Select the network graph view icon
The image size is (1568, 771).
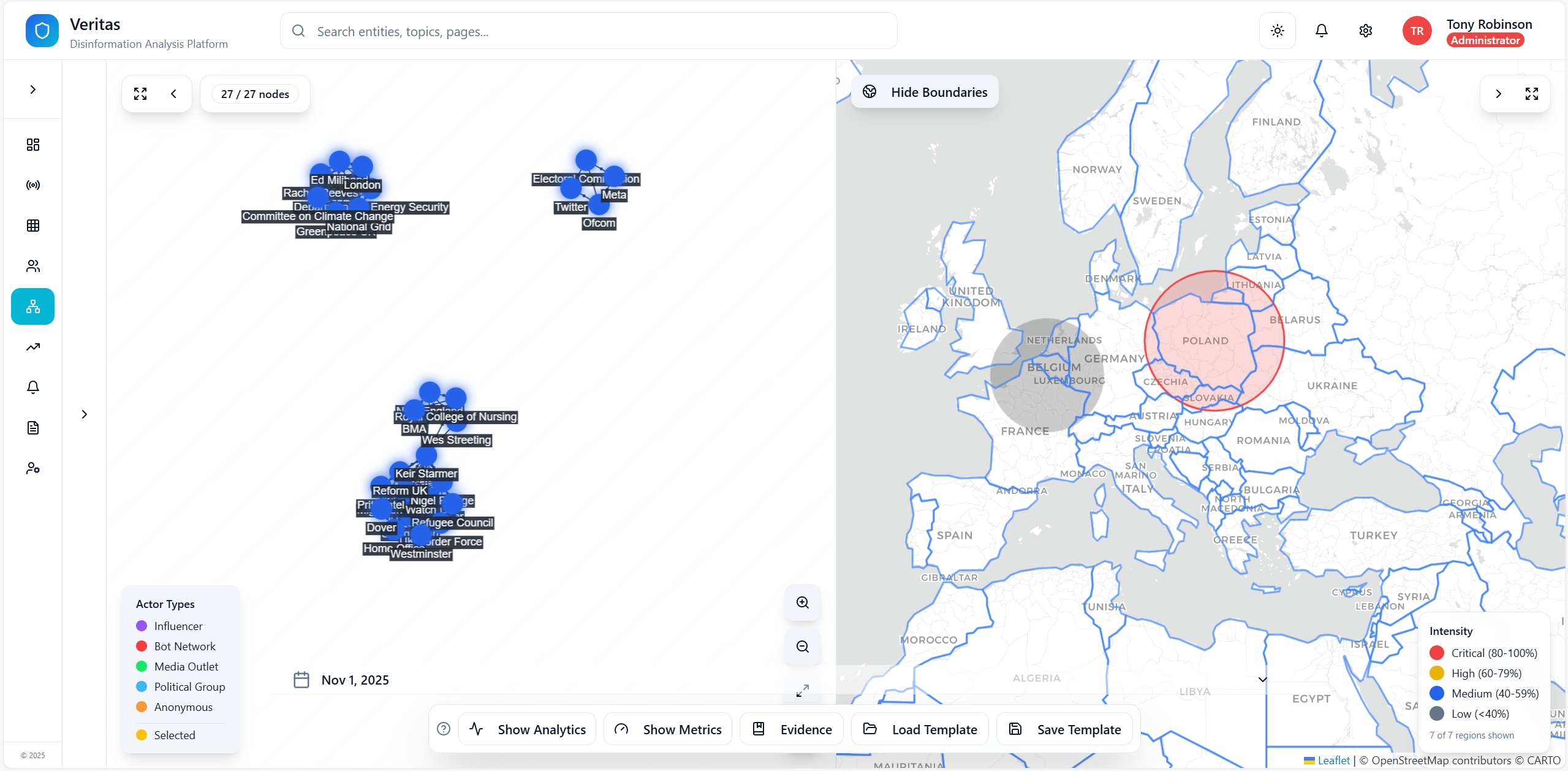click(32, 306)
